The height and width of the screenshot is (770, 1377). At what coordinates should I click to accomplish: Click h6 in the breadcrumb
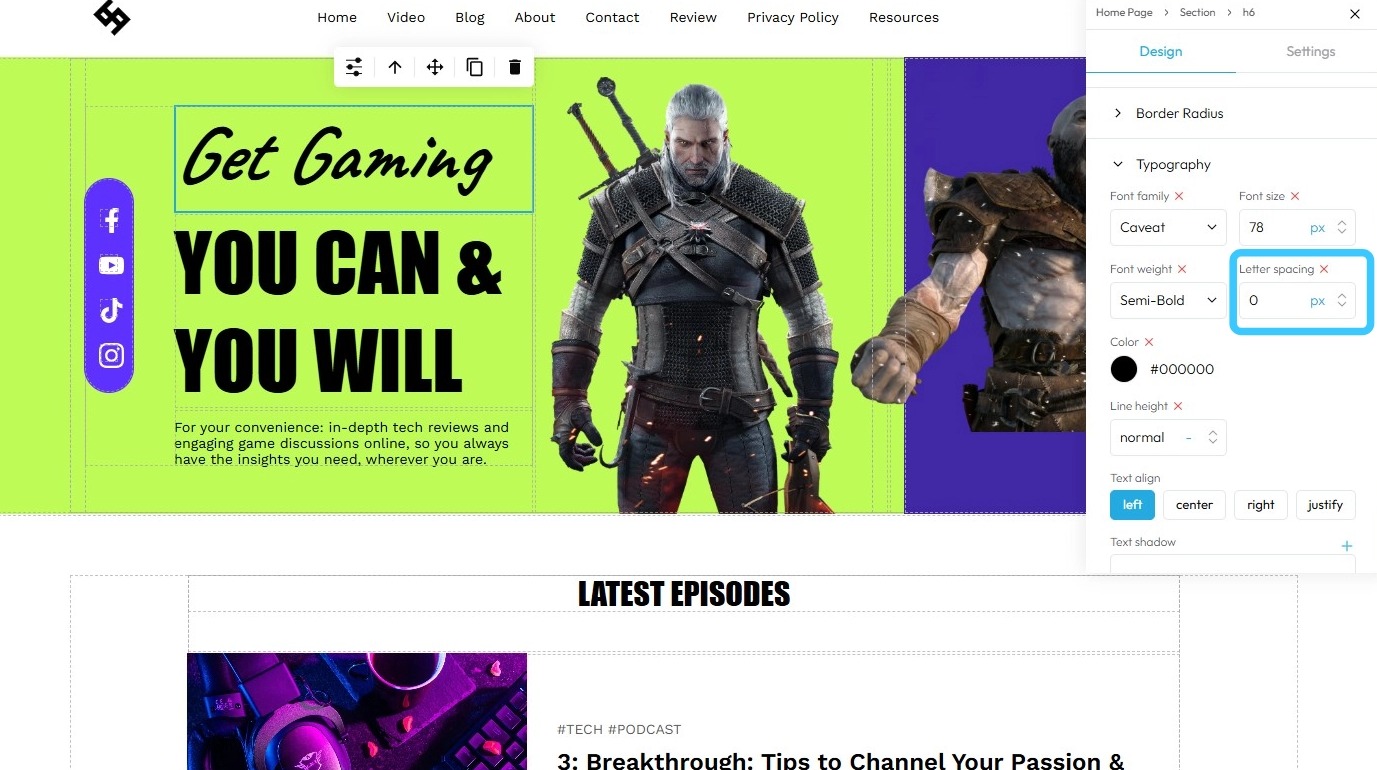click(x=1248, y=13)
